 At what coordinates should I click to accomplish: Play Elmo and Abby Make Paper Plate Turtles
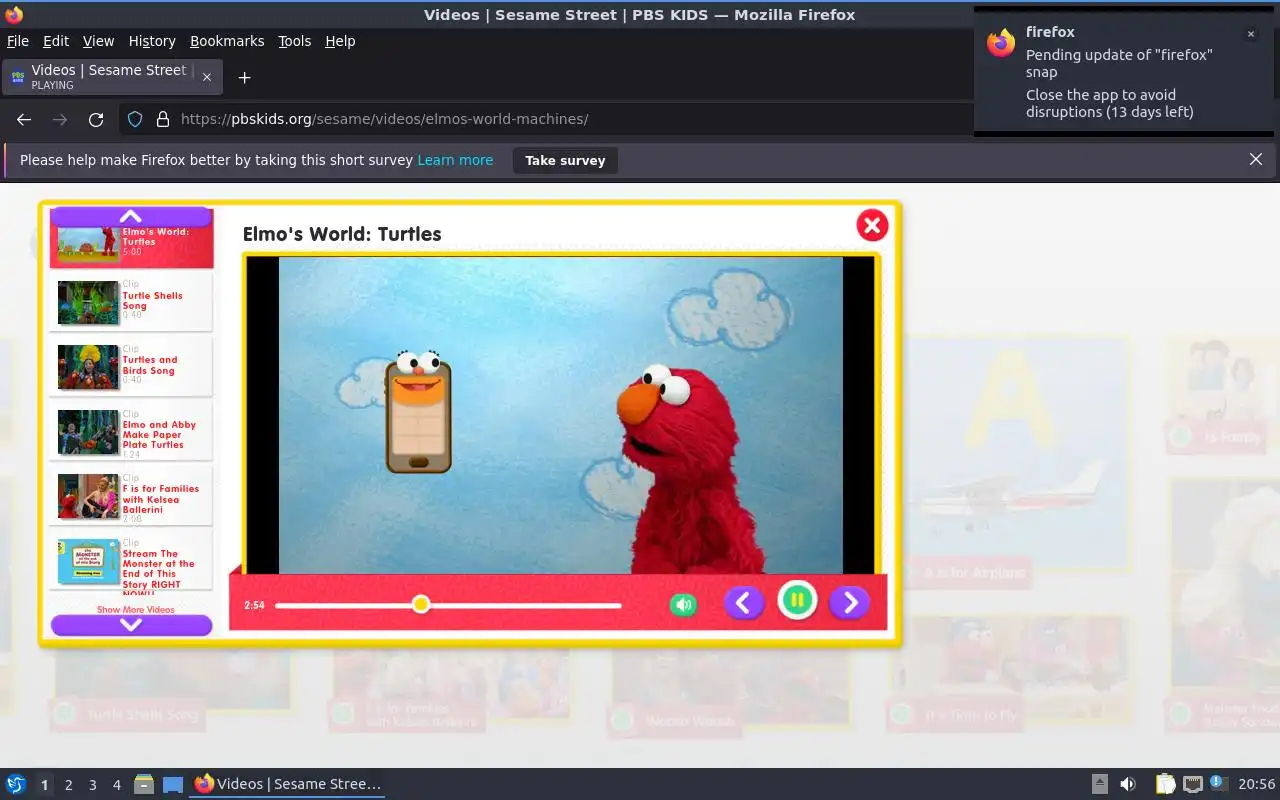(x=132, y=431)
